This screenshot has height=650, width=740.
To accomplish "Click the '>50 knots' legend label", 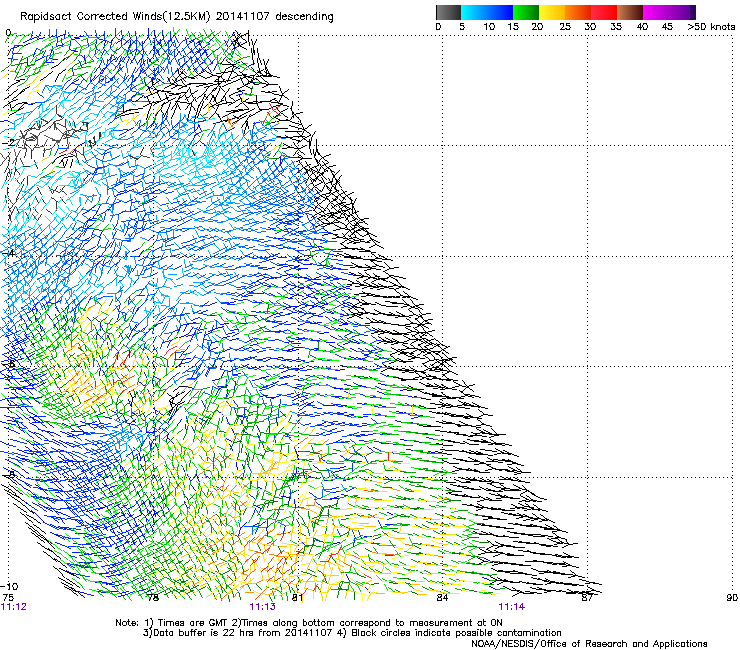I will coord(711,27).
